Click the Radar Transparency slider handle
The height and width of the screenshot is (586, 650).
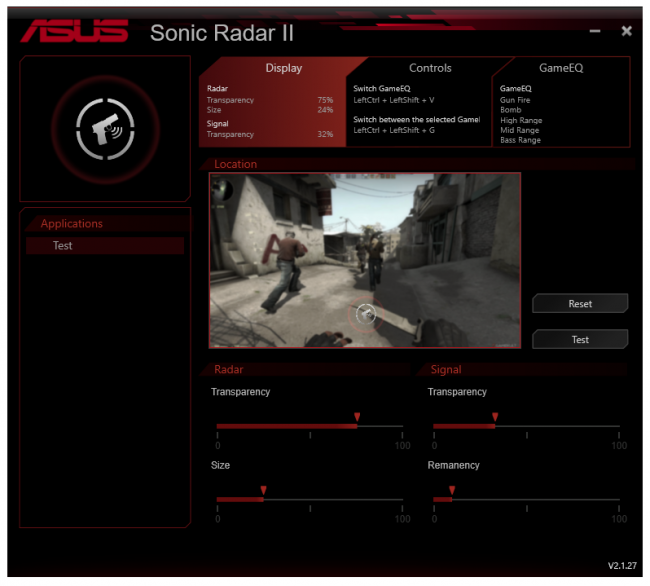coord(357,417)
